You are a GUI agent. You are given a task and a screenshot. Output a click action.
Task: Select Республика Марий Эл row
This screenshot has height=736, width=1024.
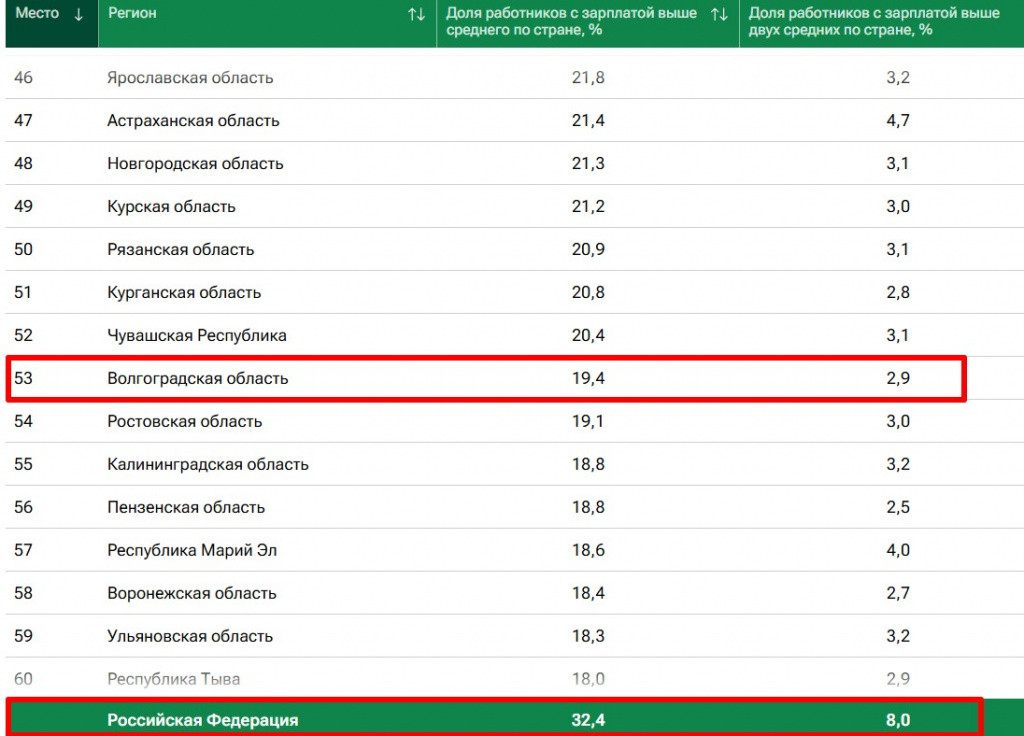191,551
